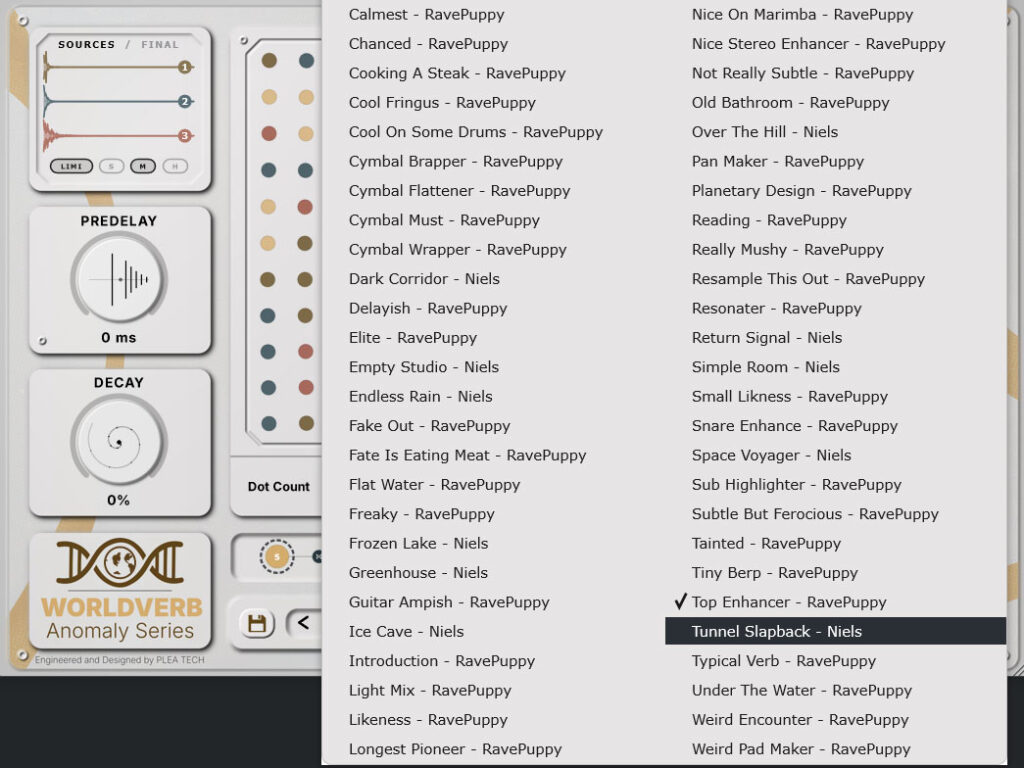Switch to the FINAL view tab
Viewport: 1024px width, 768px height.
click(159, 44)
